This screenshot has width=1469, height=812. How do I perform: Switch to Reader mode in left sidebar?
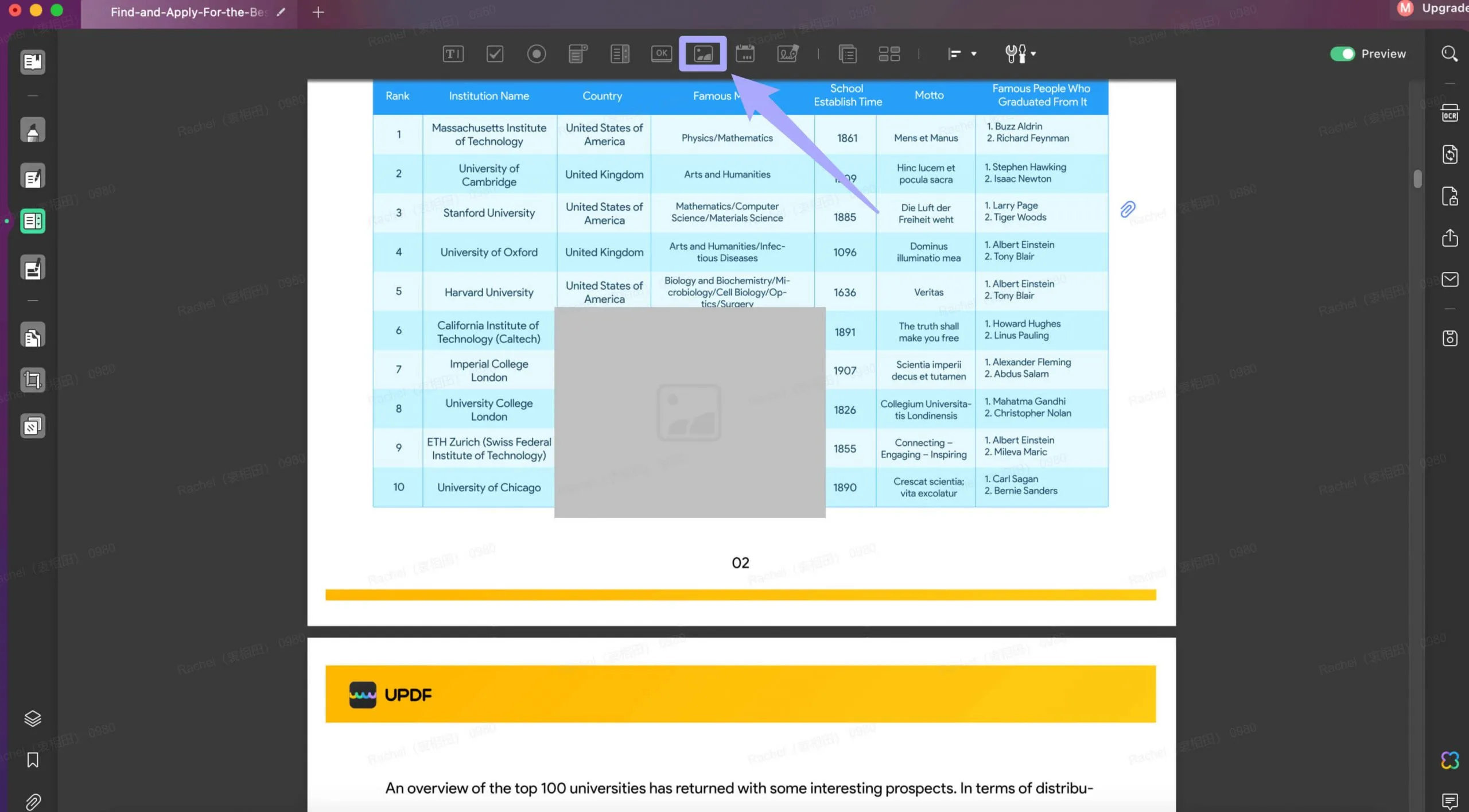(x=33, y=62)
